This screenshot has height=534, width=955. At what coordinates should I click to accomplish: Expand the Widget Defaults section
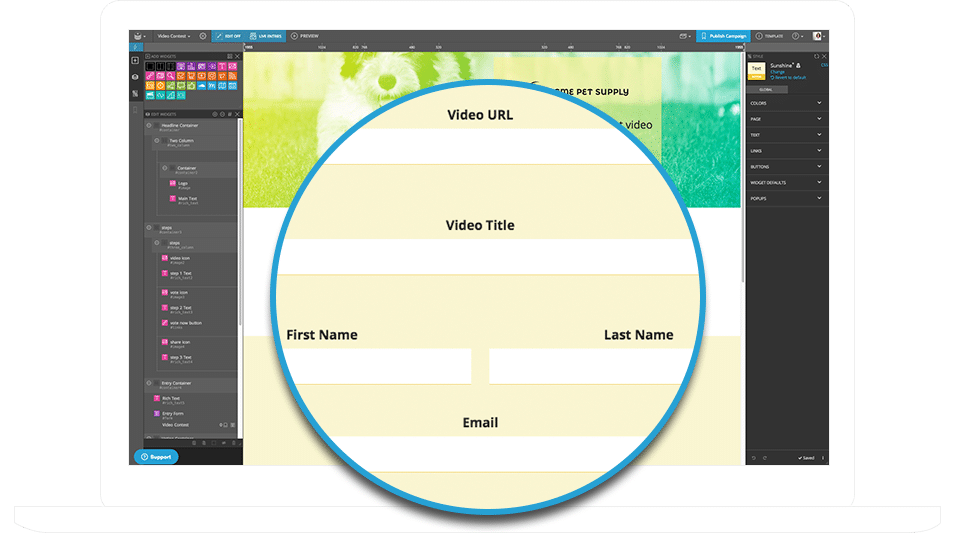pyautogui.click(x=787, y=182)
